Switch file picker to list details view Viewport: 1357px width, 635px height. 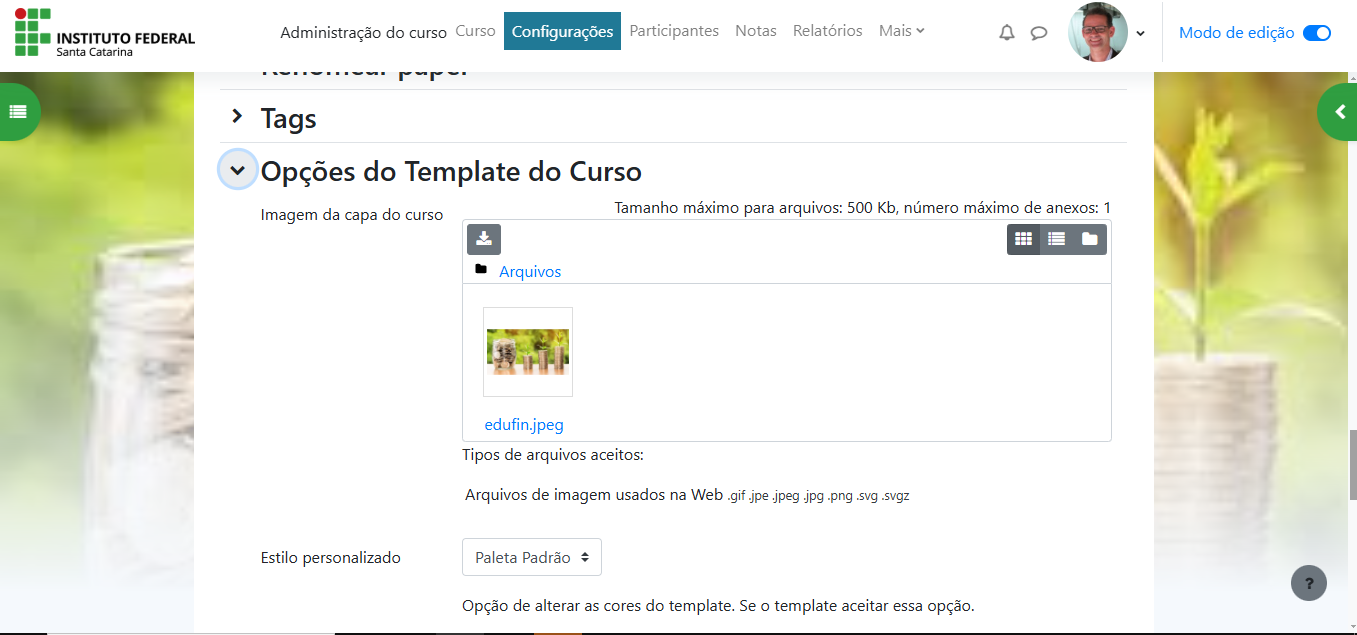(x=1056, y=239)
